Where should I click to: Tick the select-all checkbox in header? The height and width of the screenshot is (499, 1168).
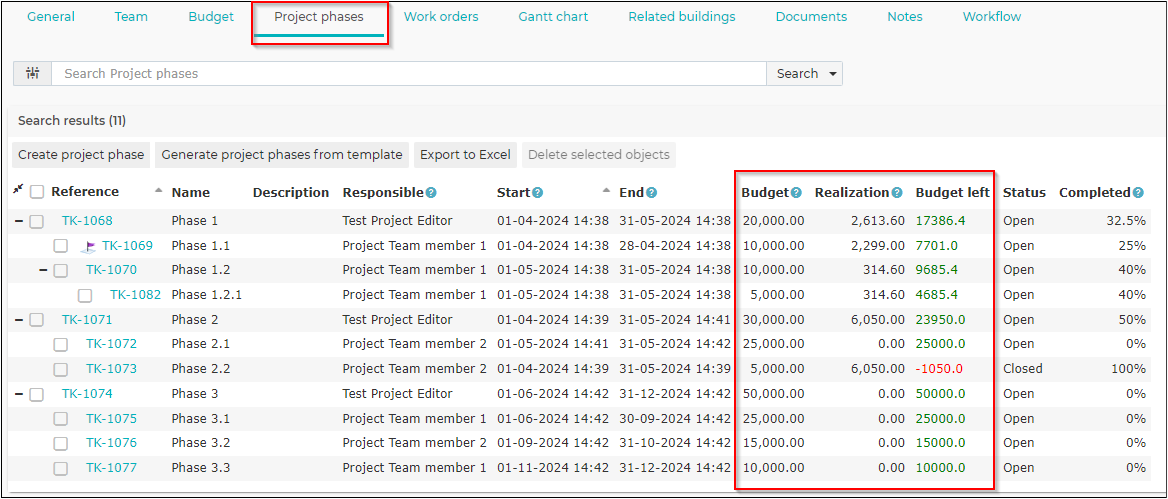point(37,192)
